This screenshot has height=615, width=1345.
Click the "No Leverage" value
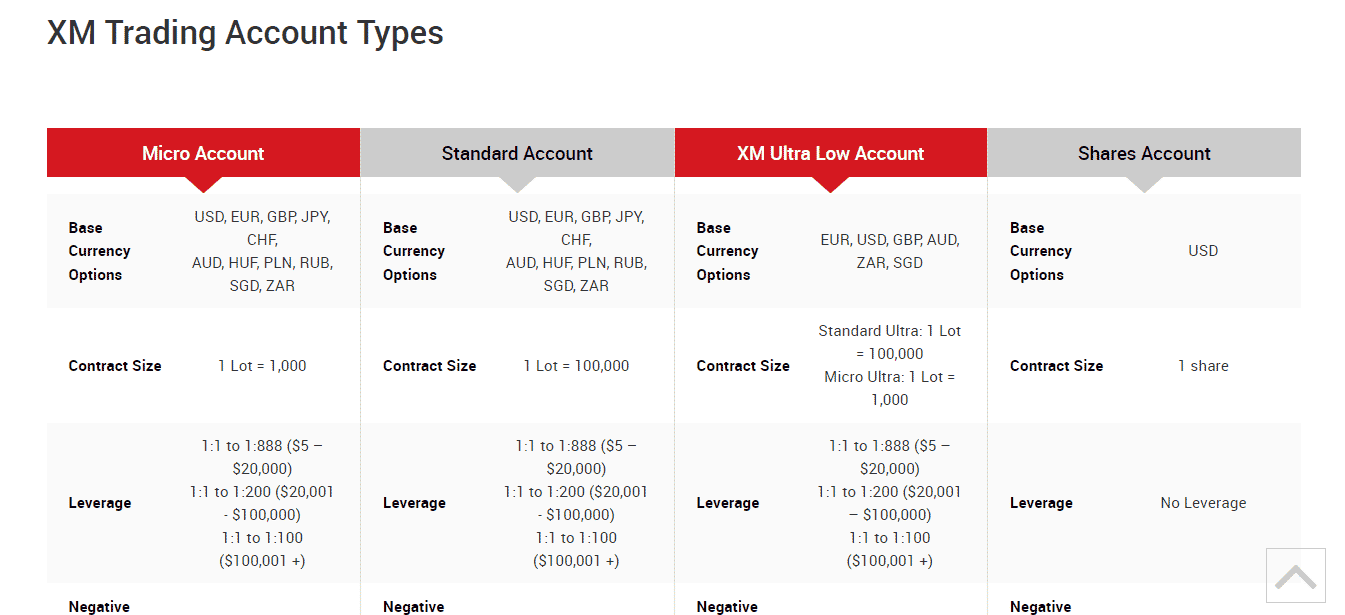[x=1203, y=503]
